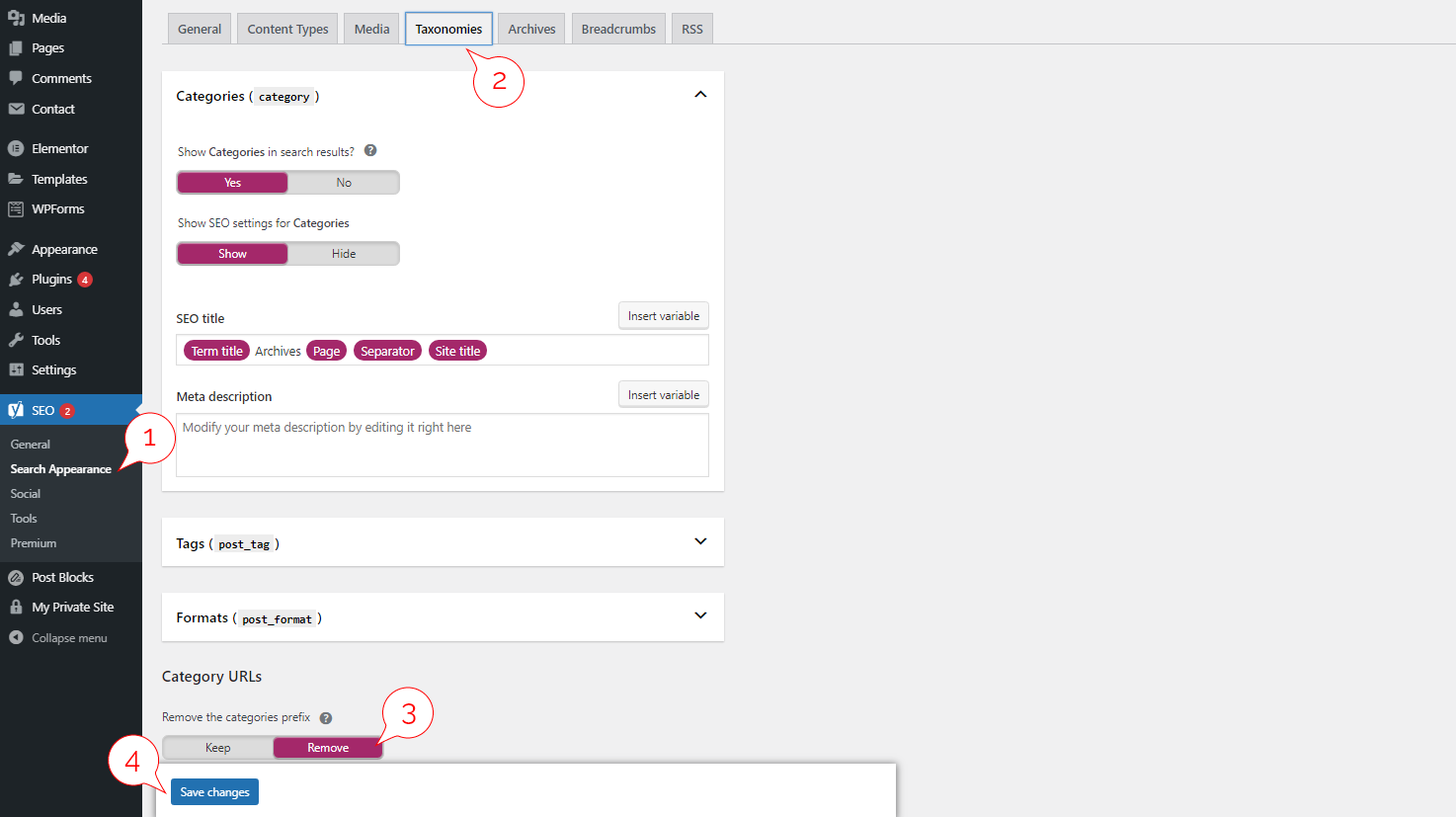
Task: Open WPForms via its sidebar icon
Action: [16, 209]
